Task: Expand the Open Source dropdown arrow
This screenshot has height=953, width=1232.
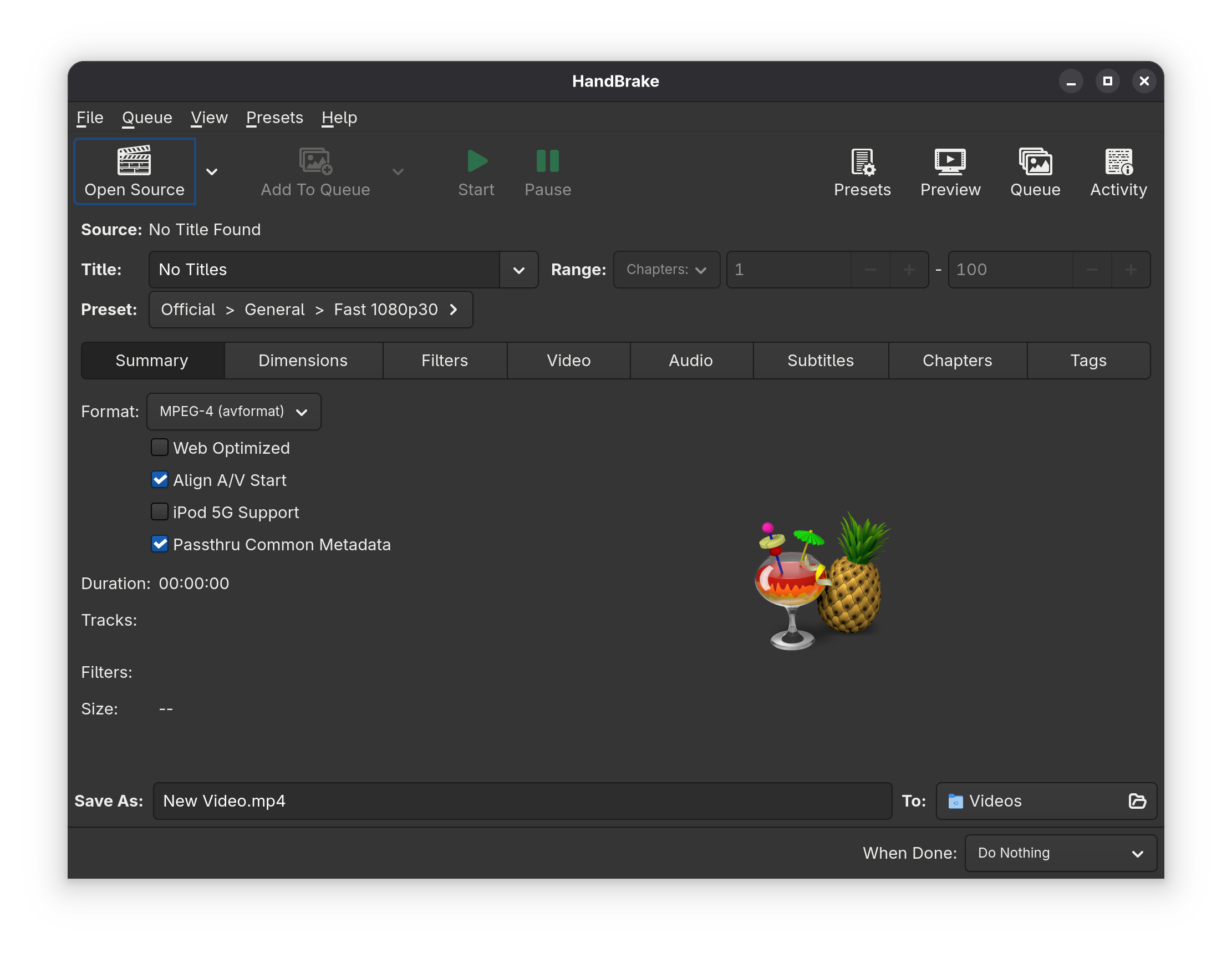Action: click(x=212, y=171)
